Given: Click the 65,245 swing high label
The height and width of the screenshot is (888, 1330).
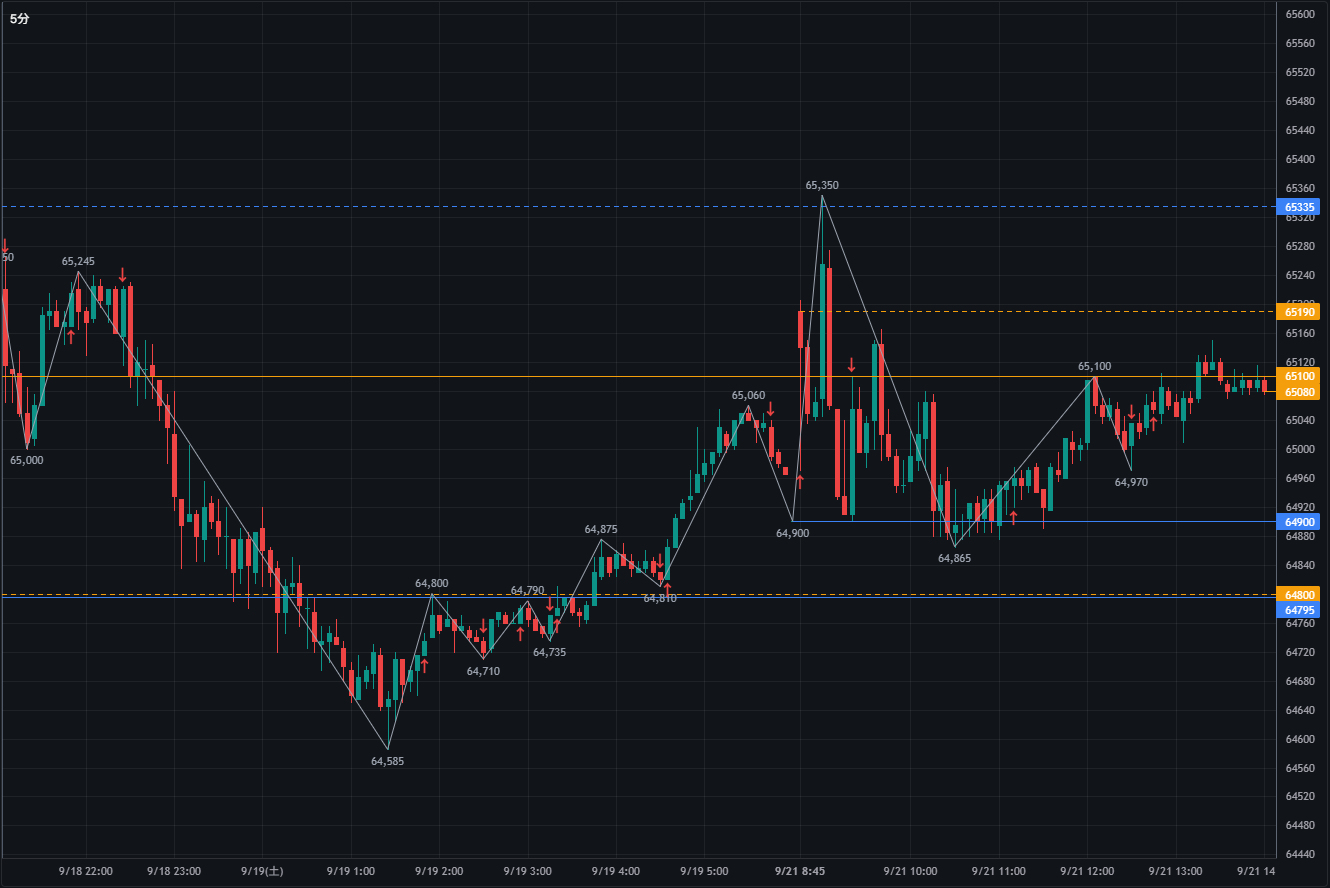Looking at the screenshot, I should (78, 261).
